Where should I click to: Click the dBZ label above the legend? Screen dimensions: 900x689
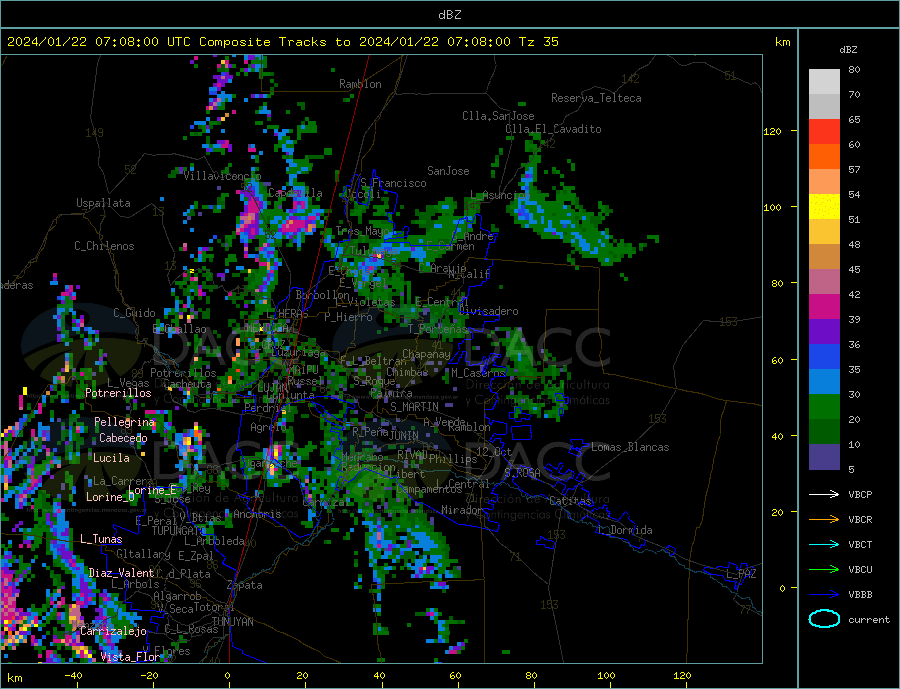click(x=848, y=50)
